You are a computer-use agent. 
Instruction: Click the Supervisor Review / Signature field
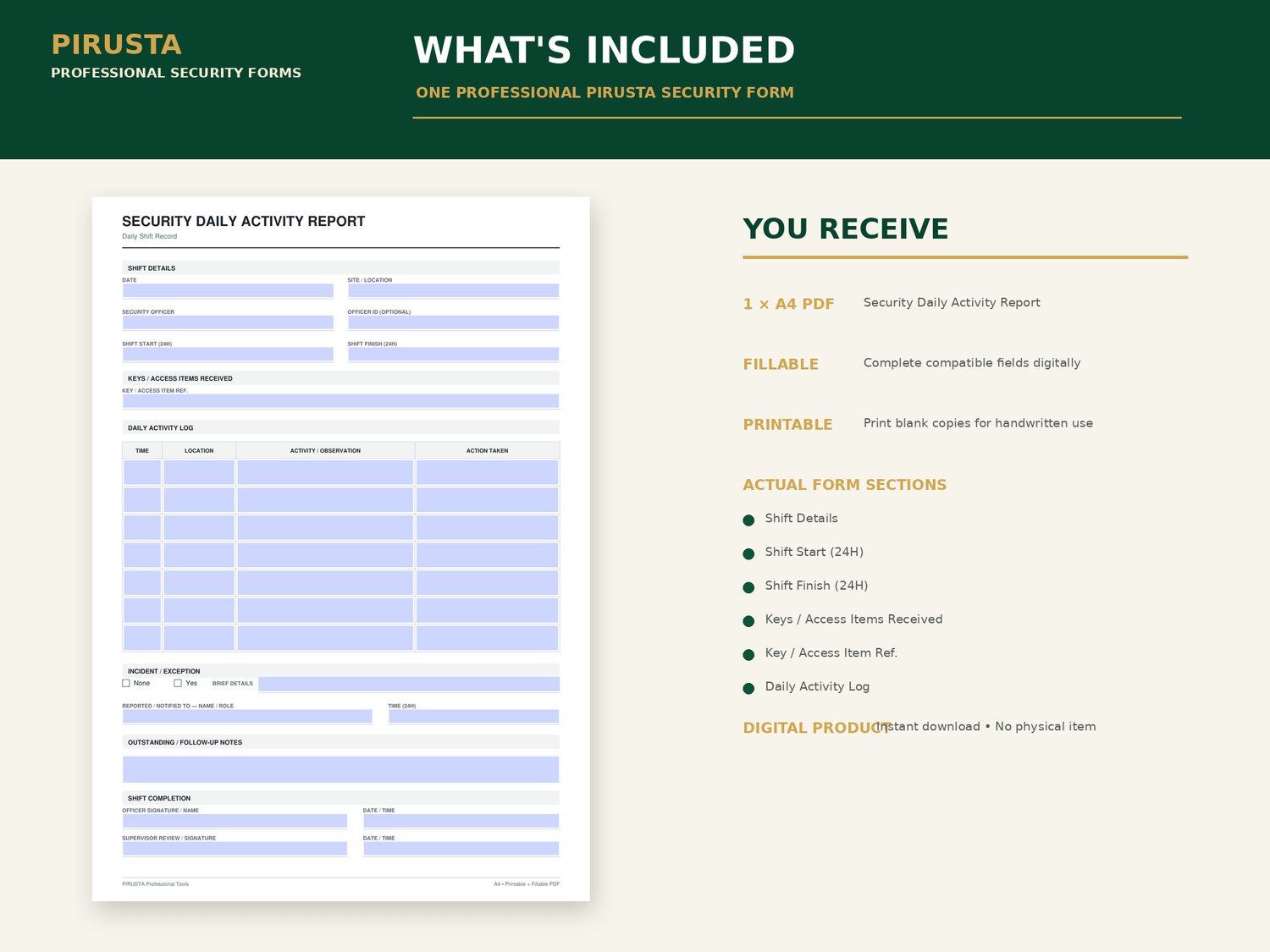(x=235, y=849)
